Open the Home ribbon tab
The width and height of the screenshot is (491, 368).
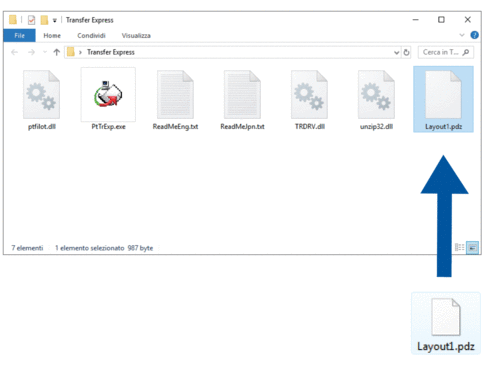[x=52, y=35]
